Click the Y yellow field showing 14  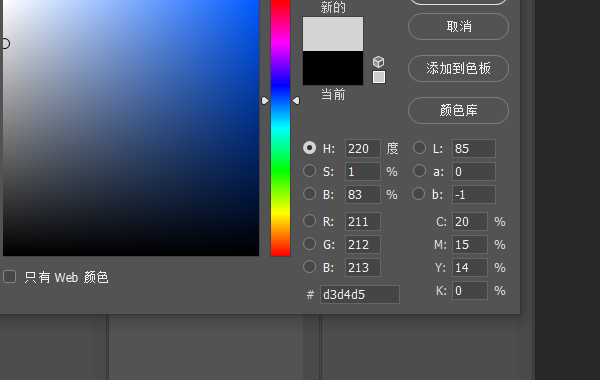click(x=470, y=267)
